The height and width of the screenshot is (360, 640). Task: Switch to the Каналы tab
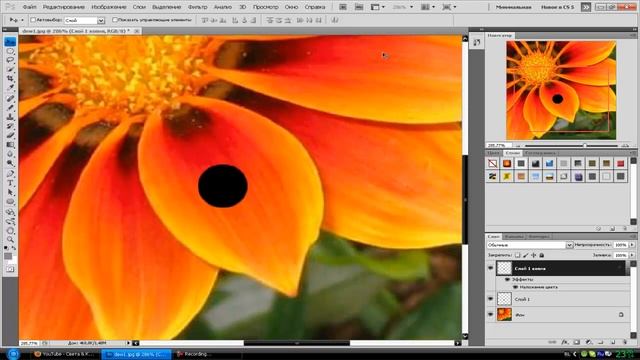point(514,237)
